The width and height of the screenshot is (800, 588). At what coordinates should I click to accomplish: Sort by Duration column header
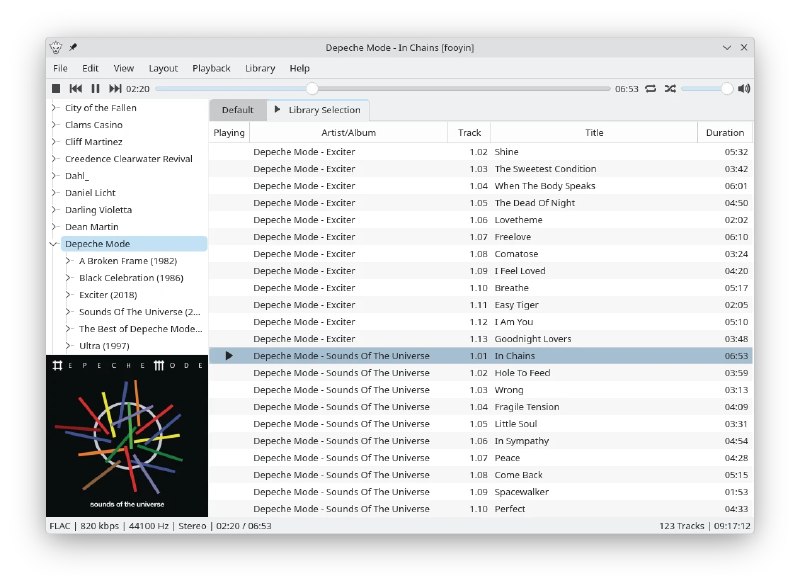pos(725,133)
